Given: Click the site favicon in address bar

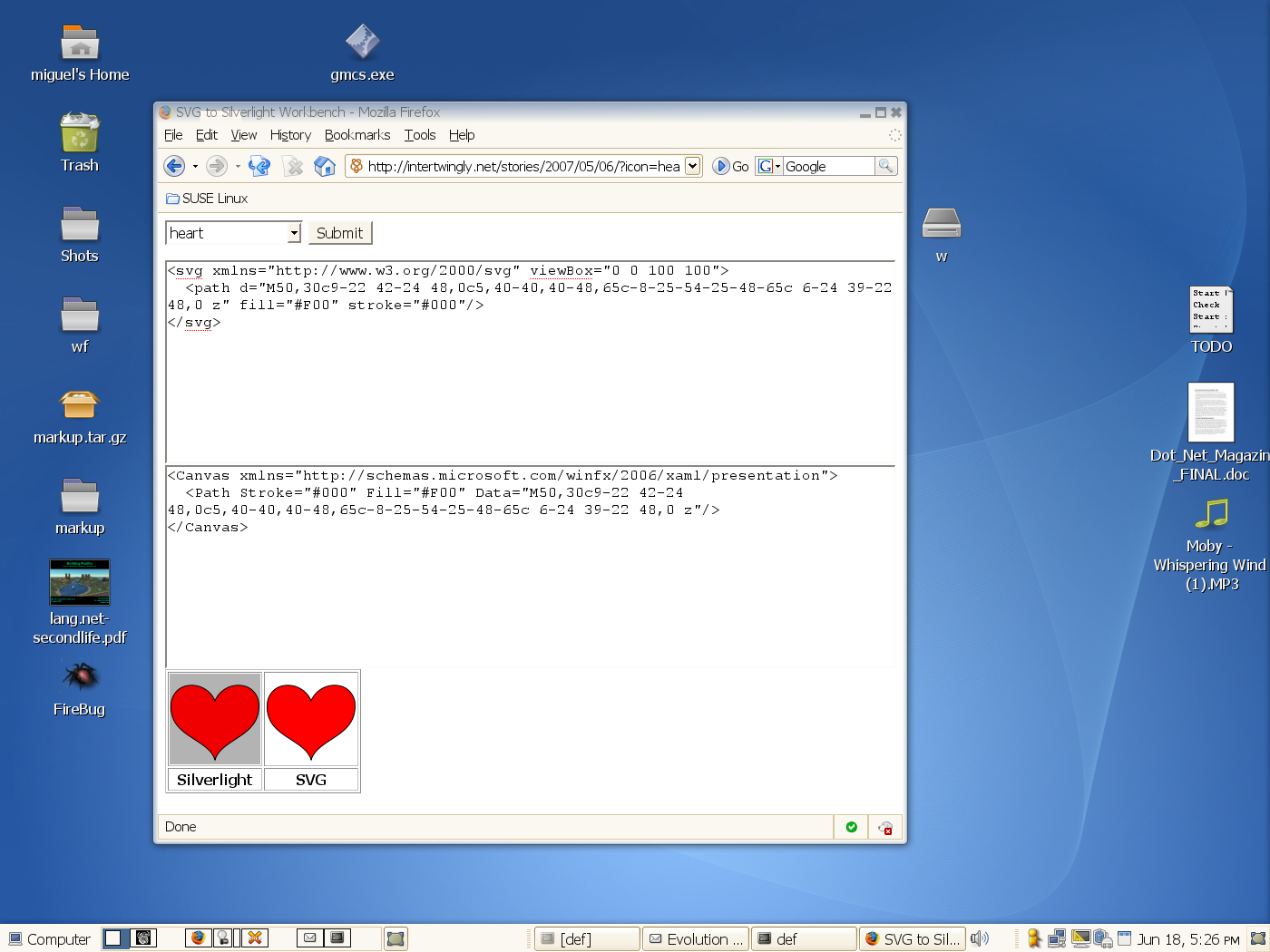Looking at the screenshot, I should [x=357, y=166].
